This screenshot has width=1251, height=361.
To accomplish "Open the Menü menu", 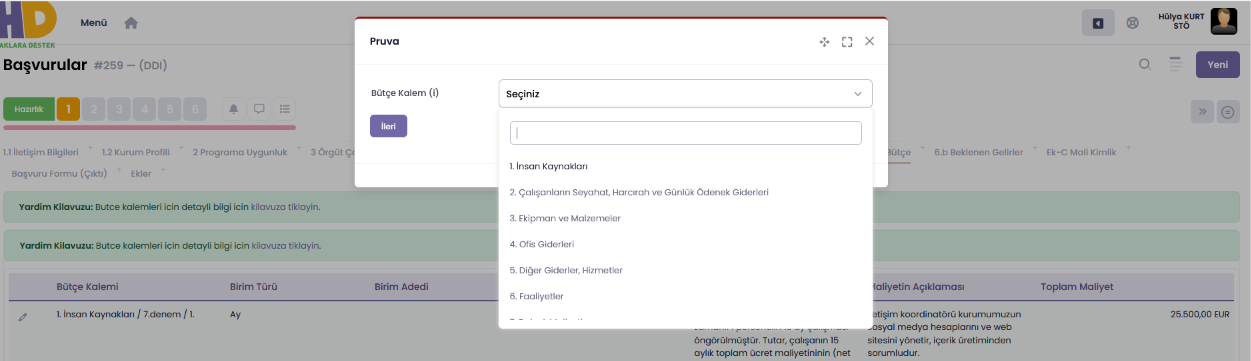I will tap(94, 23).
